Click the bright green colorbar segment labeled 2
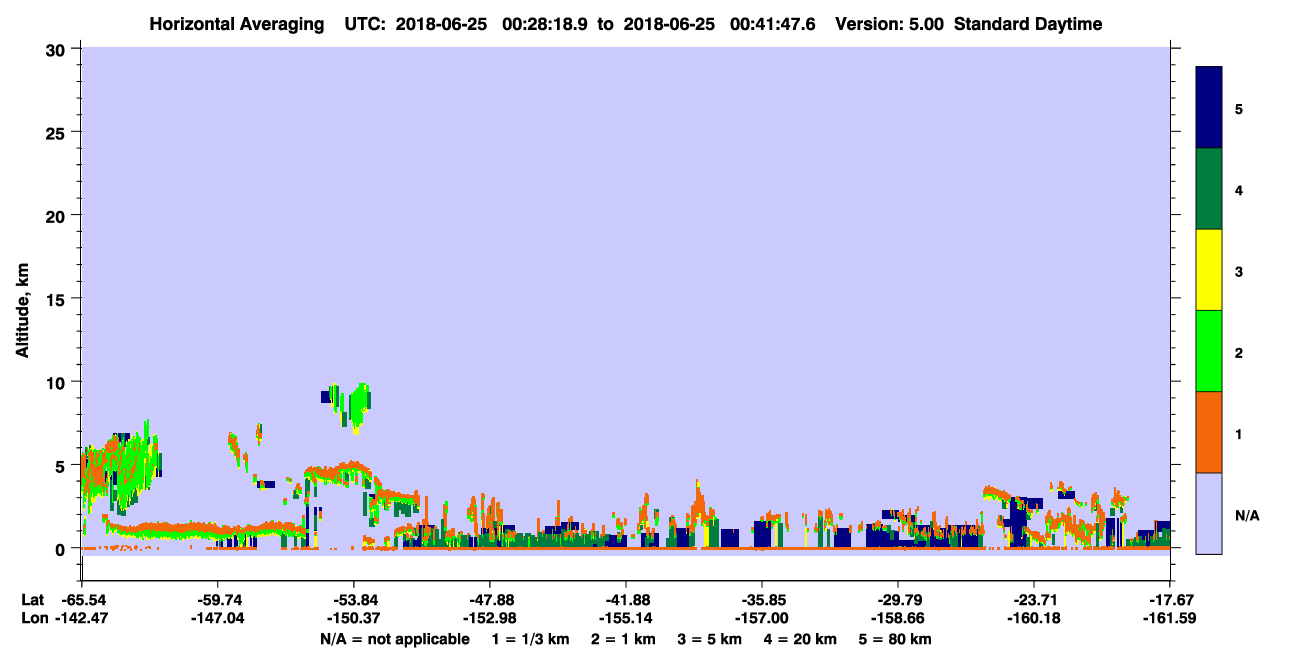1300x667 pixels. pos(1209,351)
